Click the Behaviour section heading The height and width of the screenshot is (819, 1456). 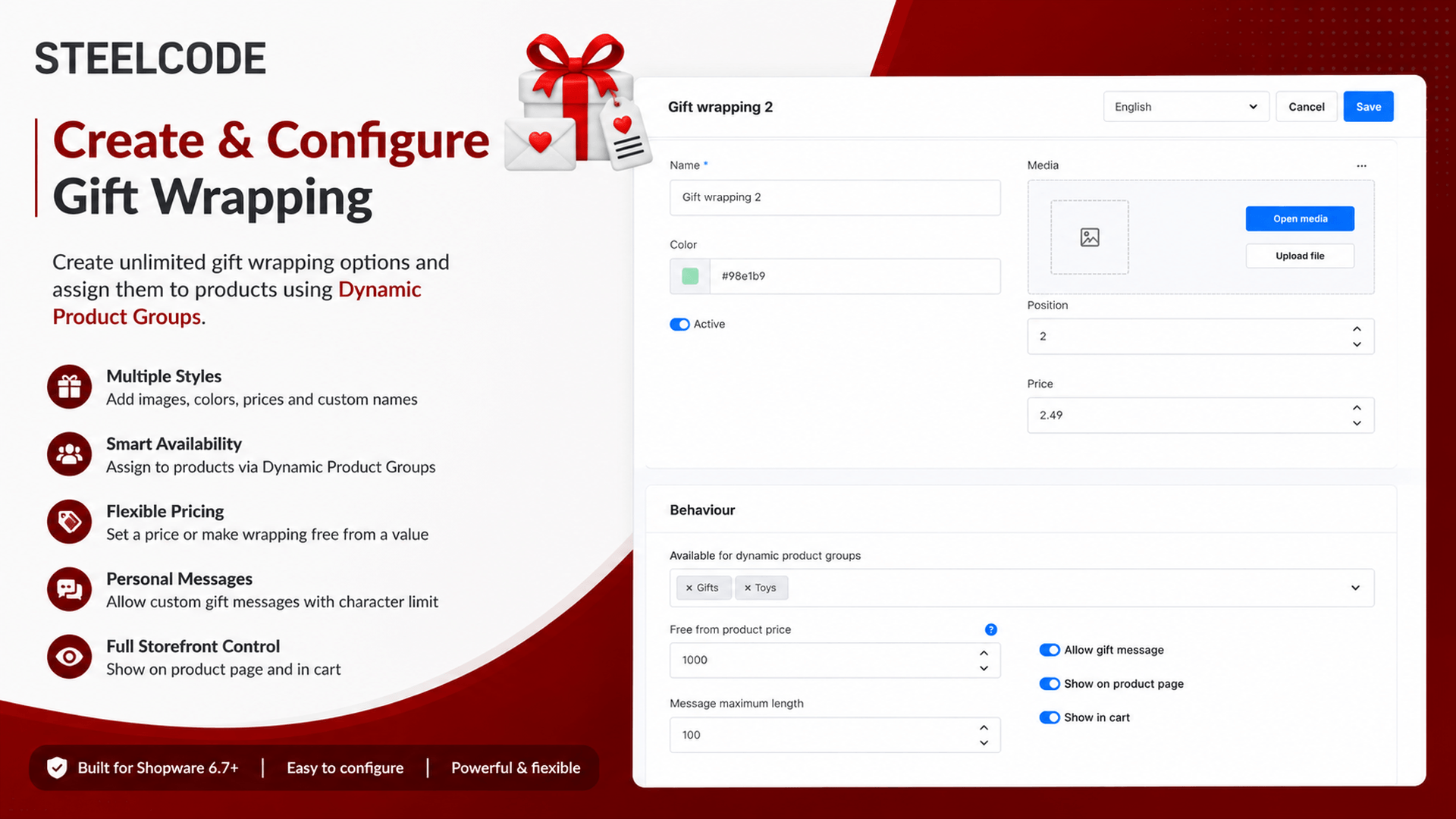702,510
